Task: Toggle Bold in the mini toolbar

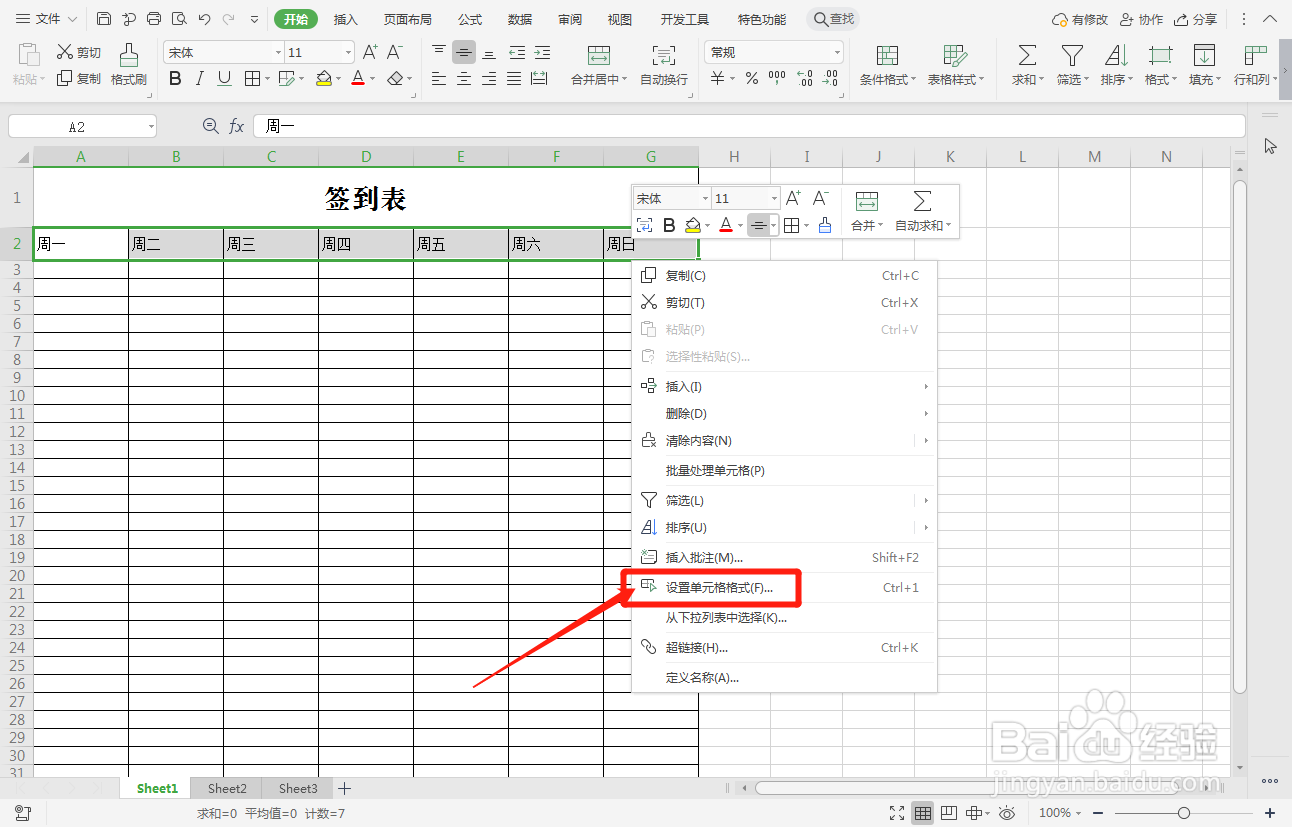Action: tap(670, 226)
